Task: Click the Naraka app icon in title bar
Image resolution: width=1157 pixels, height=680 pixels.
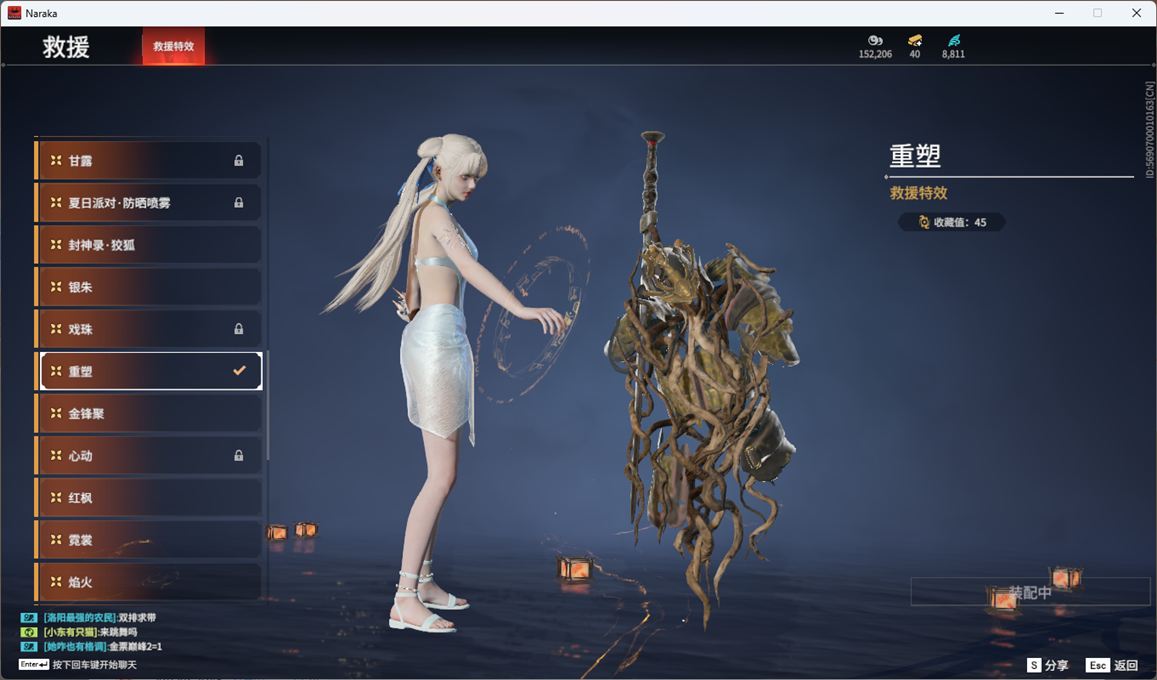Action: pyautogui.click(x=14, y=13)
